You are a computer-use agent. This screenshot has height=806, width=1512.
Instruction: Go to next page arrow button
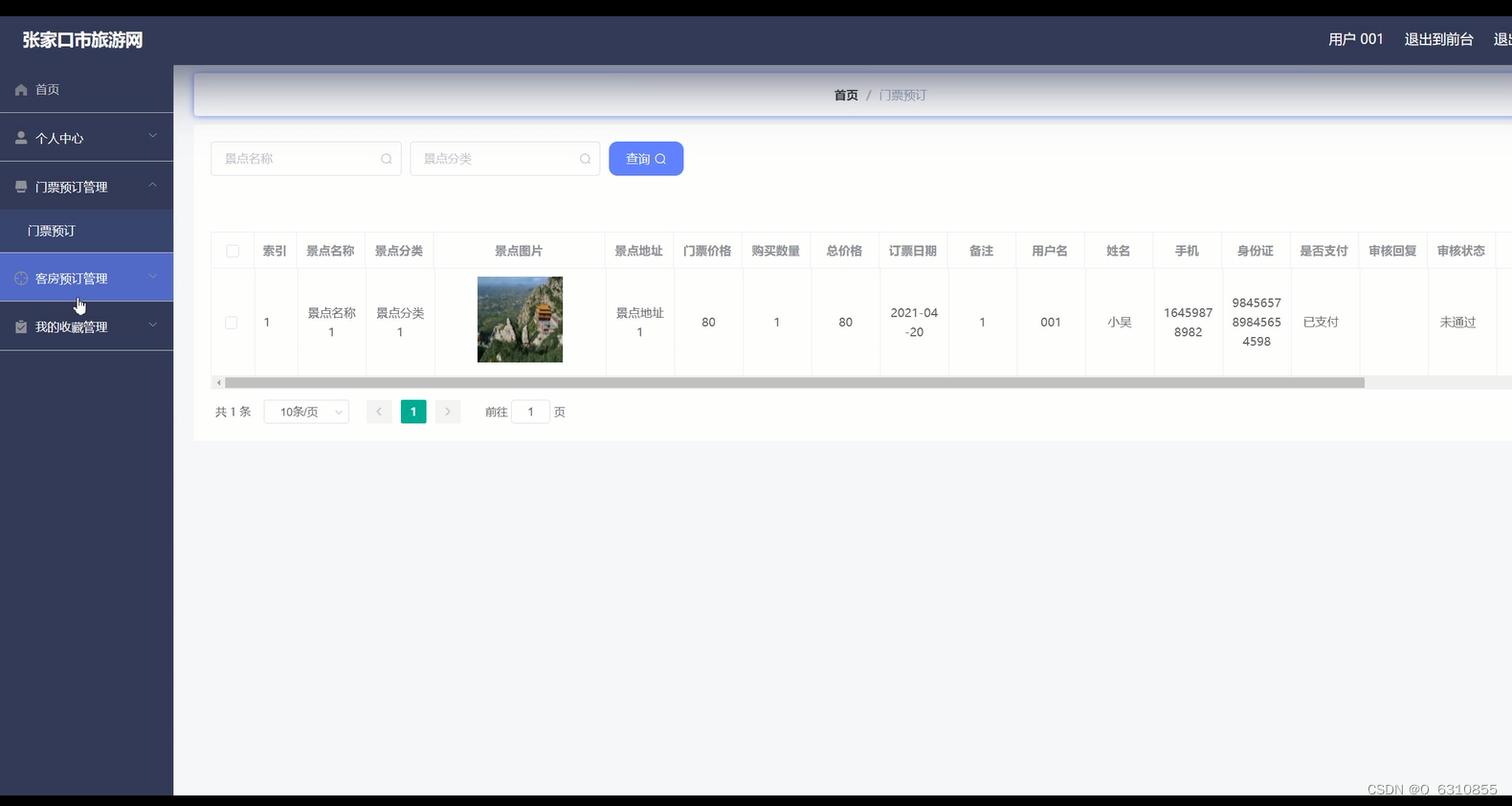[448, 412]
